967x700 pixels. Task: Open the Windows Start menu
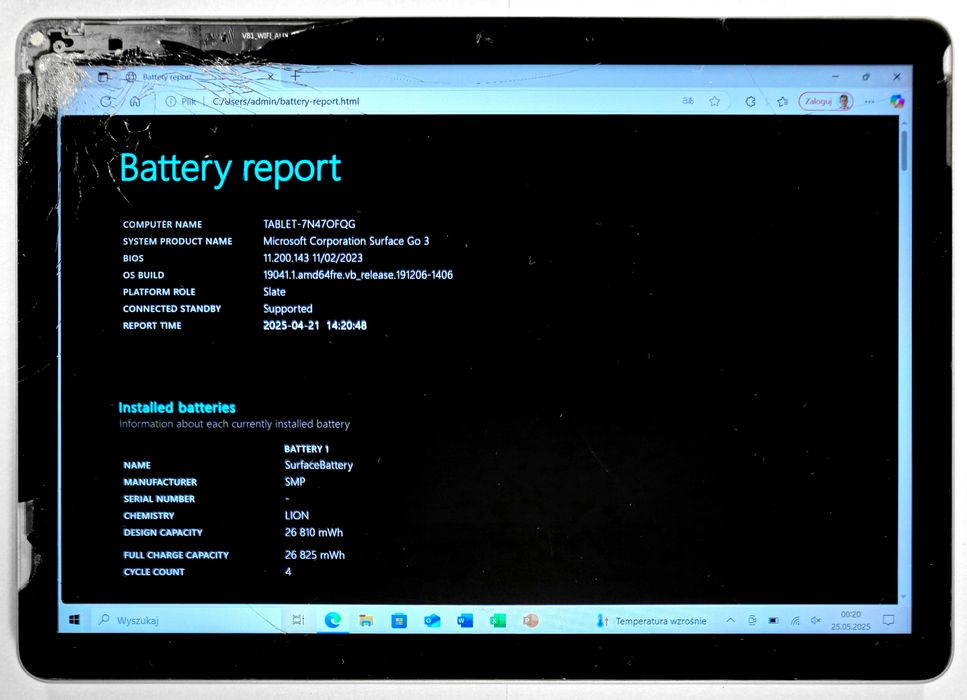[x=75, y=620]
